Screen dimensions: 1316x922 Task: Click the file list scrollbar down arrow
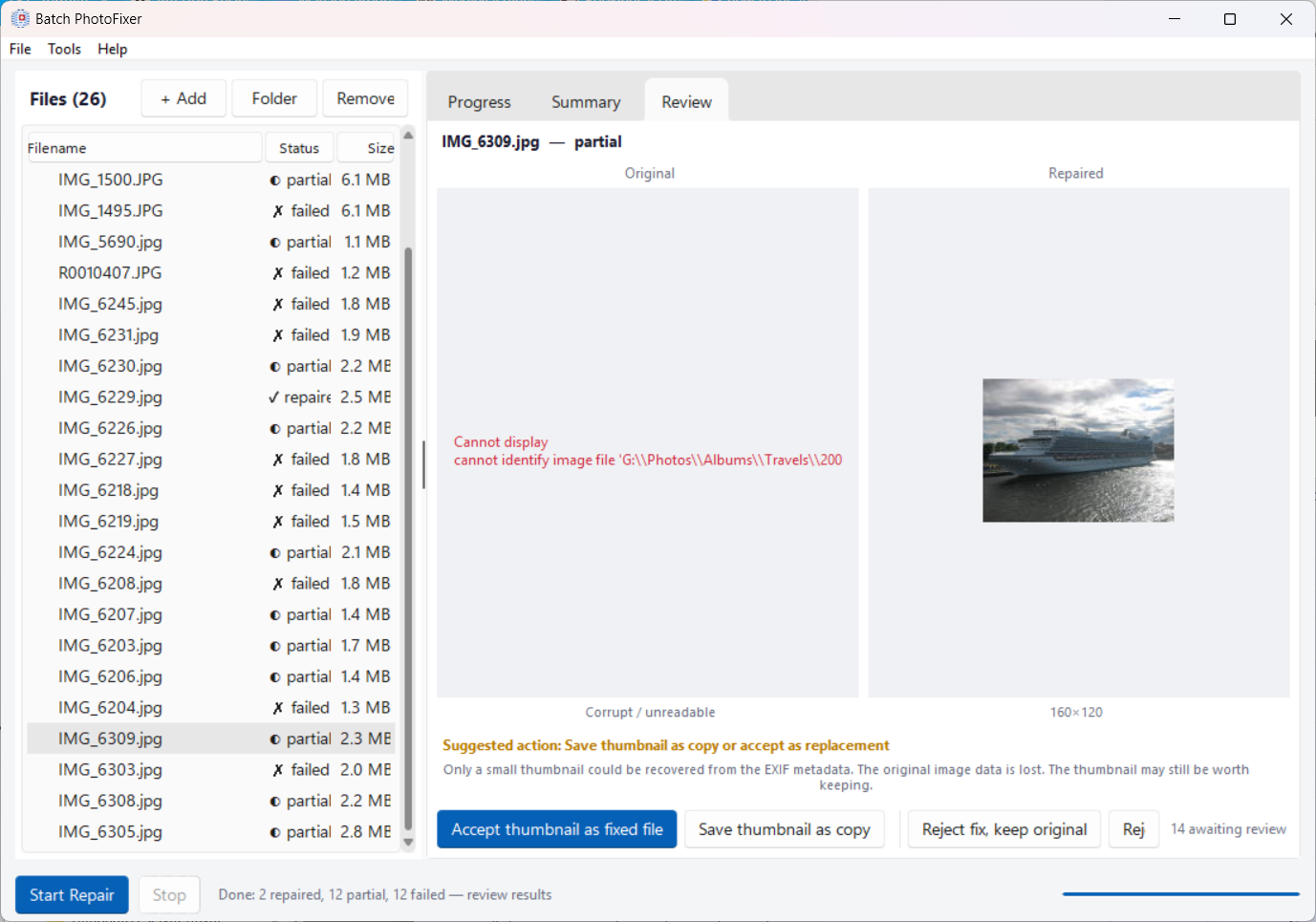pos(408,843)
